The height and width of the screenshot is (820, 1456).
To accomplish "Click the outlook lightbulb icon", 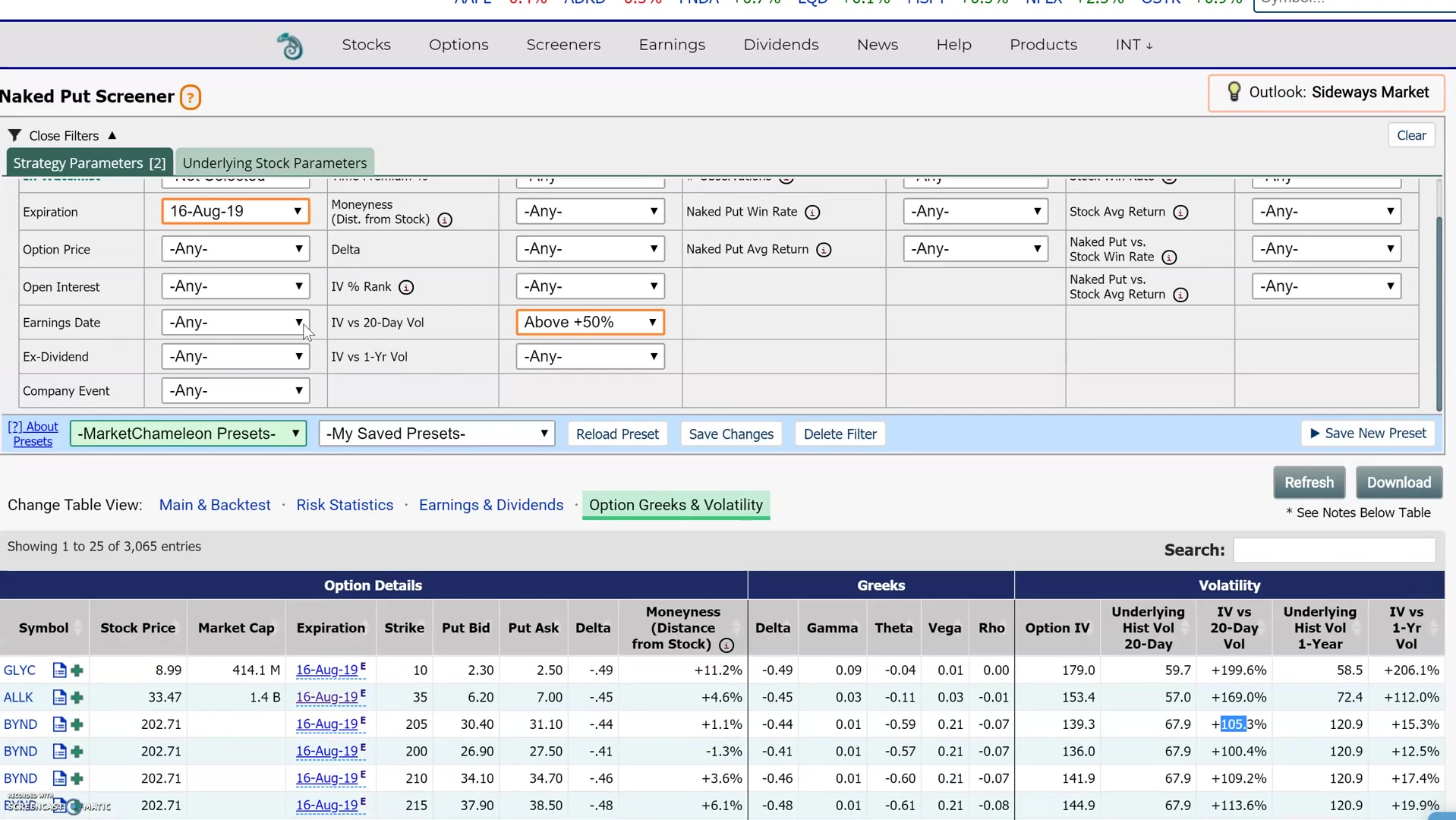I will (1234, 92).
